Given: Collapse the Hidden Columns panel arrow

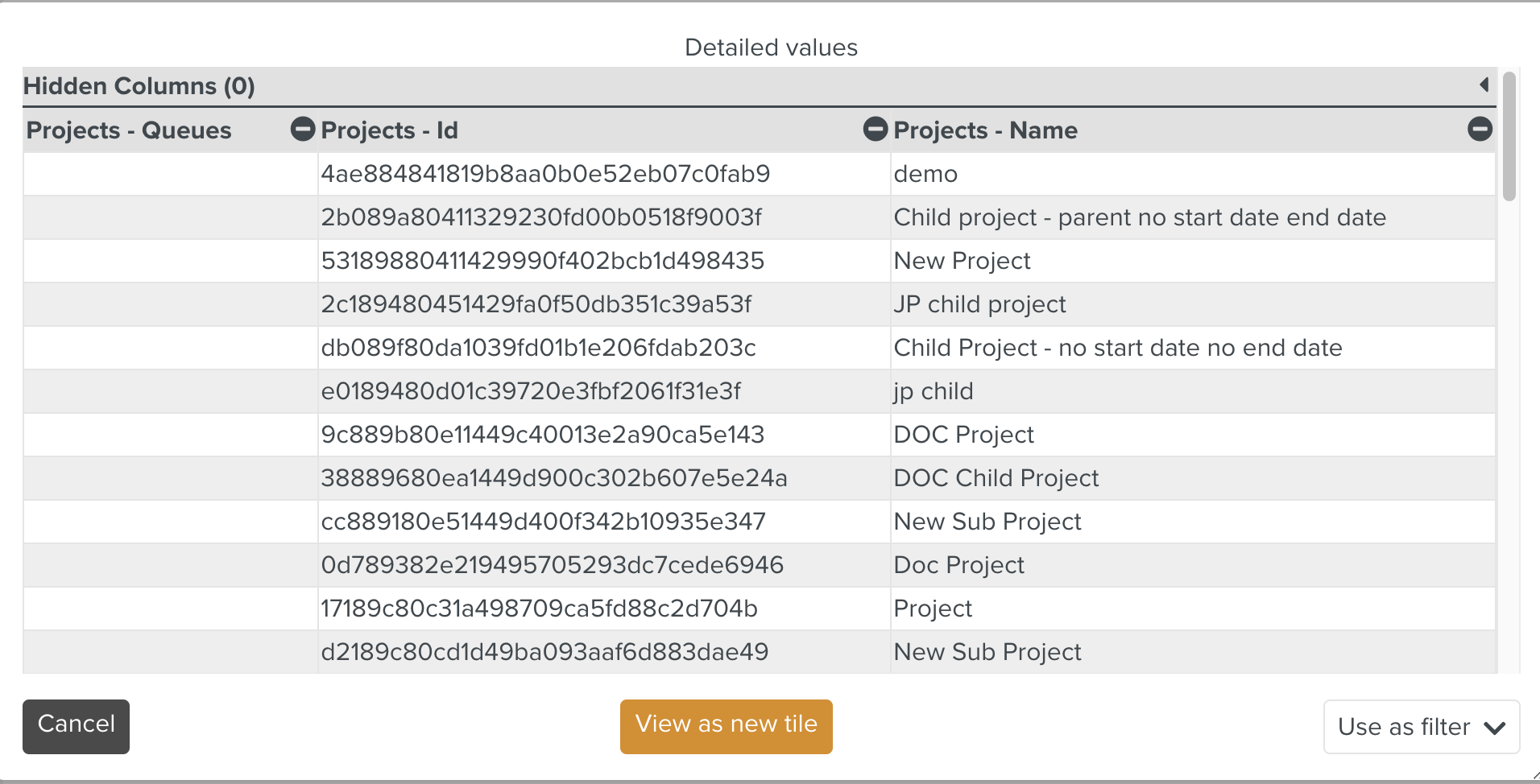Looking at the screenshot, I should click(1484, 85).
